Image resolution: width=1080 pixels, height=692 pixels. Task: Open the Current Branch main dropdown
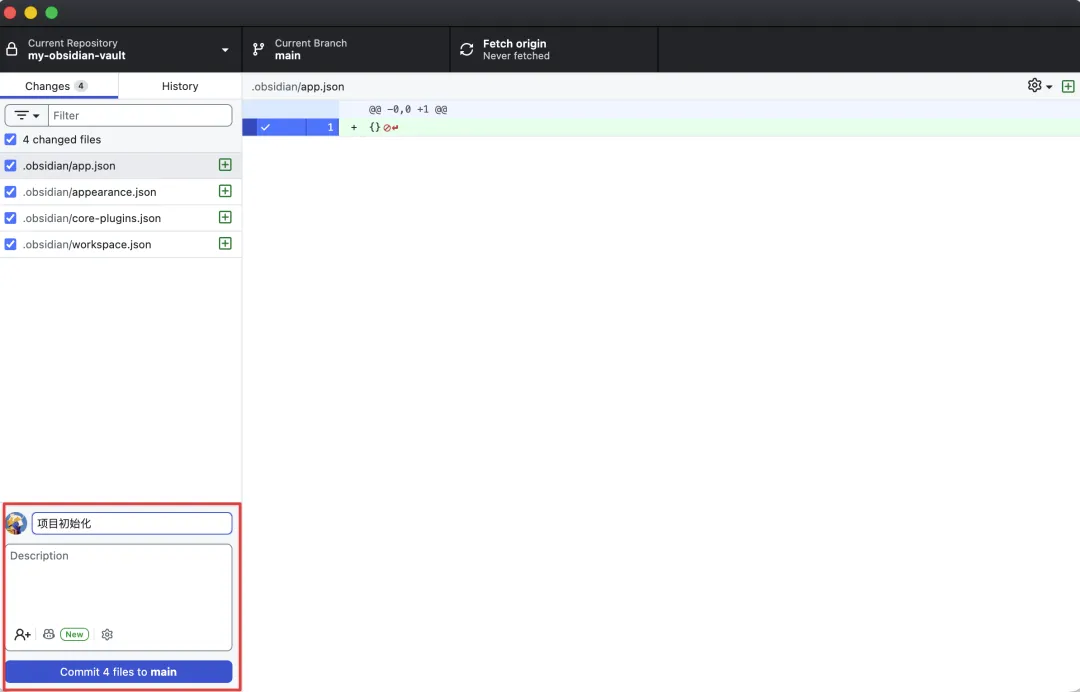click(x=346, y=50)
